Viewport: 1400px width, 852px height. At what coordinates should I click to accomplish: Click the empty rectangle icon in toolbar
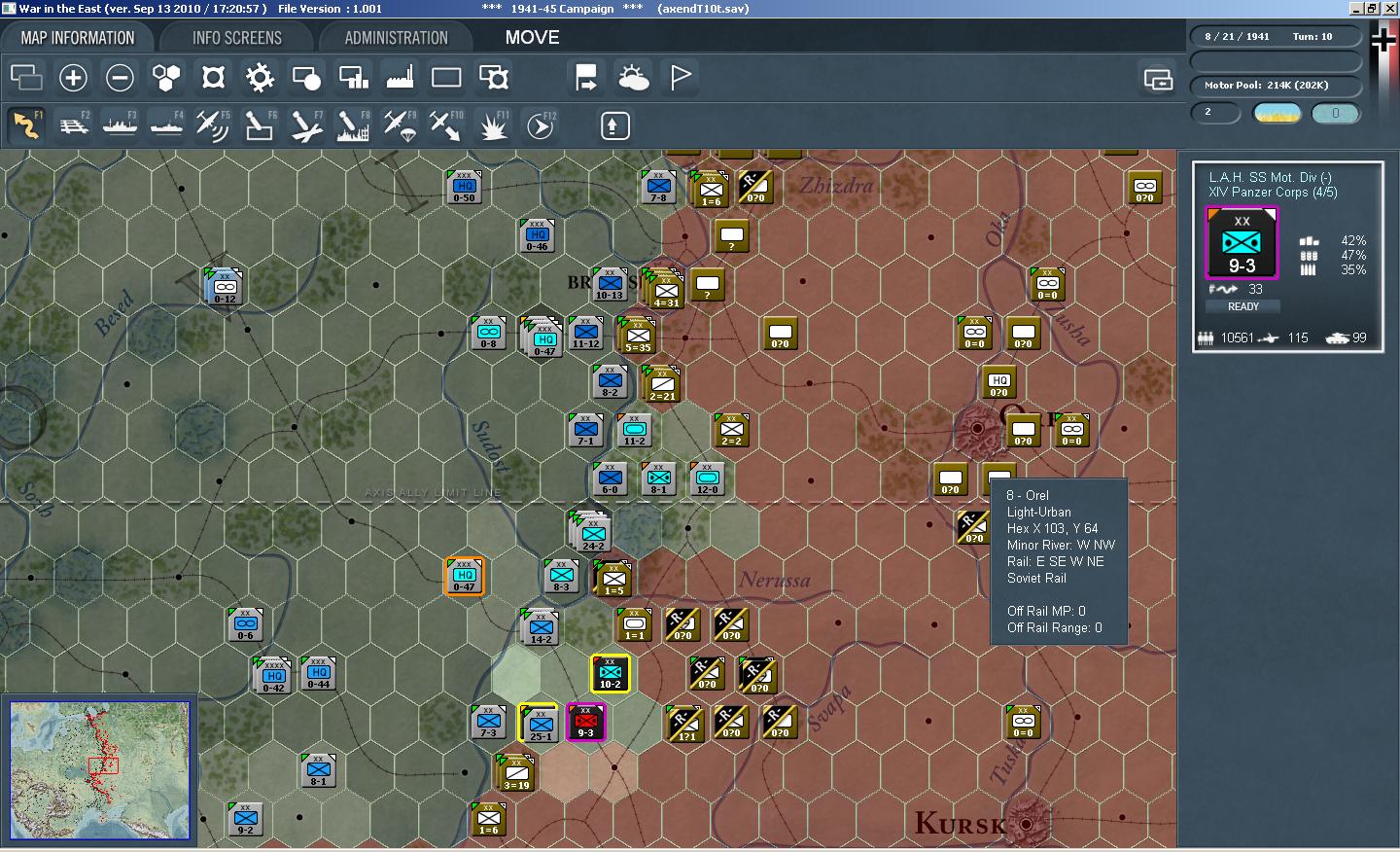coord(446,78)
